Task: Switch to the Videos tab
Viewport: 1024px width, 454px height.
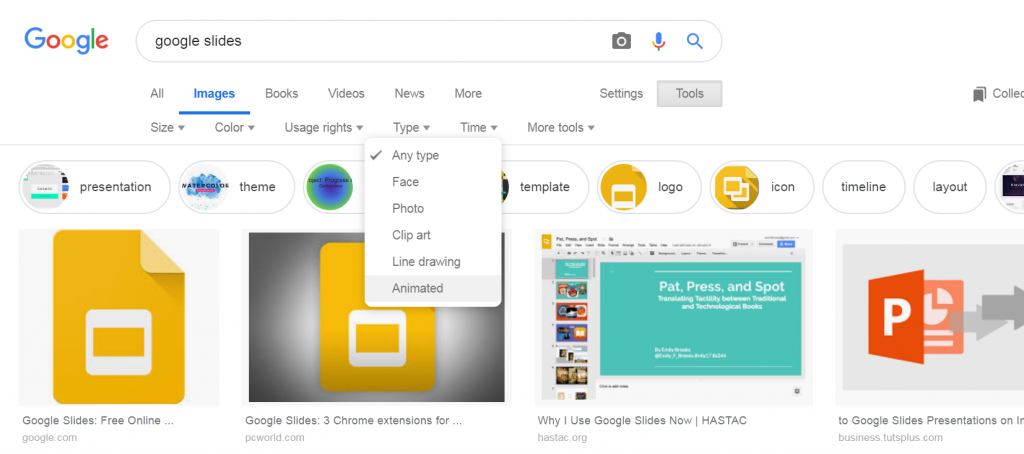Action: click(346, 94)
